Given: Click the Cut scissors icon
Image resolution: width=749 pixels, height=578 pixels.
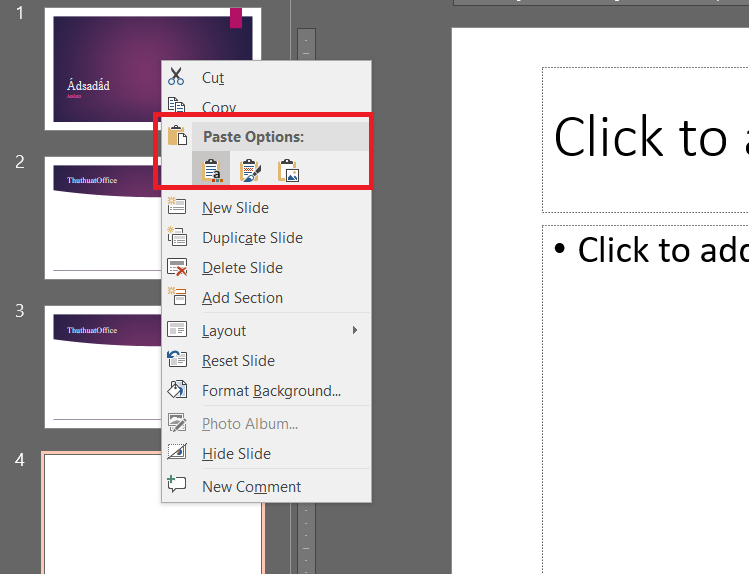Looking at the screenshot, I should coord(177,77).
